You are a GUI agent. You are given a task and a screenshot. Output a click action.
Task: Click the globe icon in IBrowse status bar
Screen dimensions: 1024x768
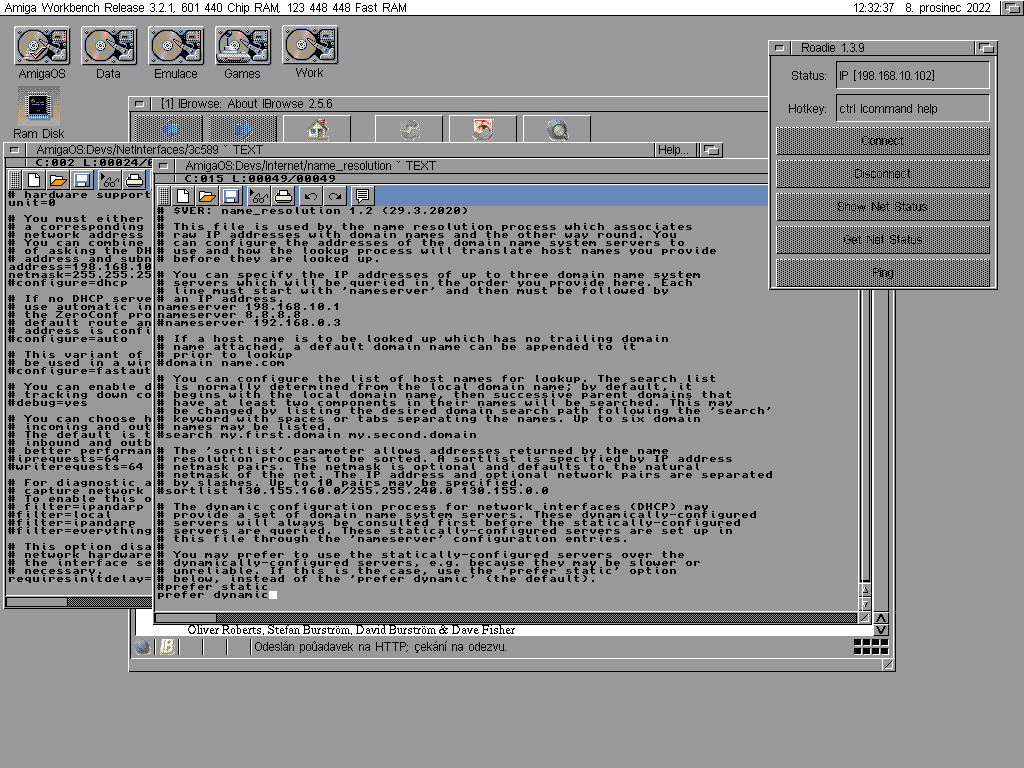click(x=143, y=647)
